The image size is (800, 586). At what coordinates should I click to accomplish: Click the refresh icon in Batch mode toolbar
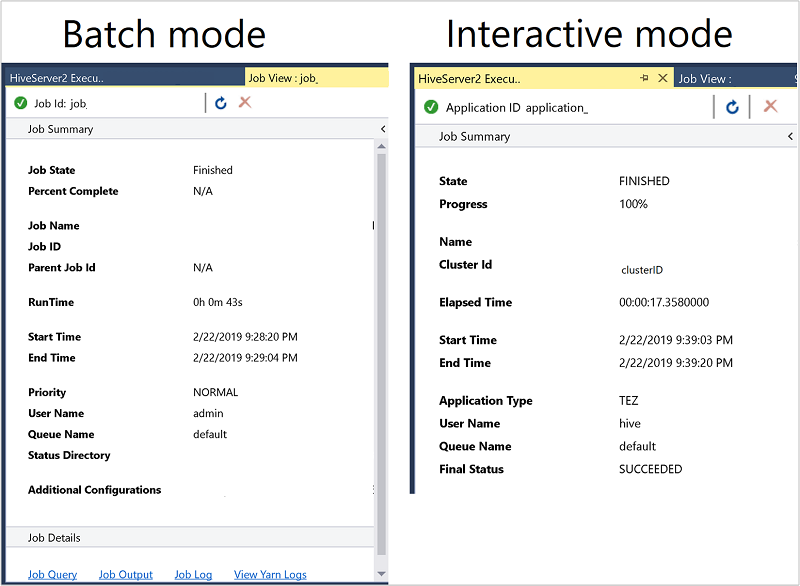(220, 101)
